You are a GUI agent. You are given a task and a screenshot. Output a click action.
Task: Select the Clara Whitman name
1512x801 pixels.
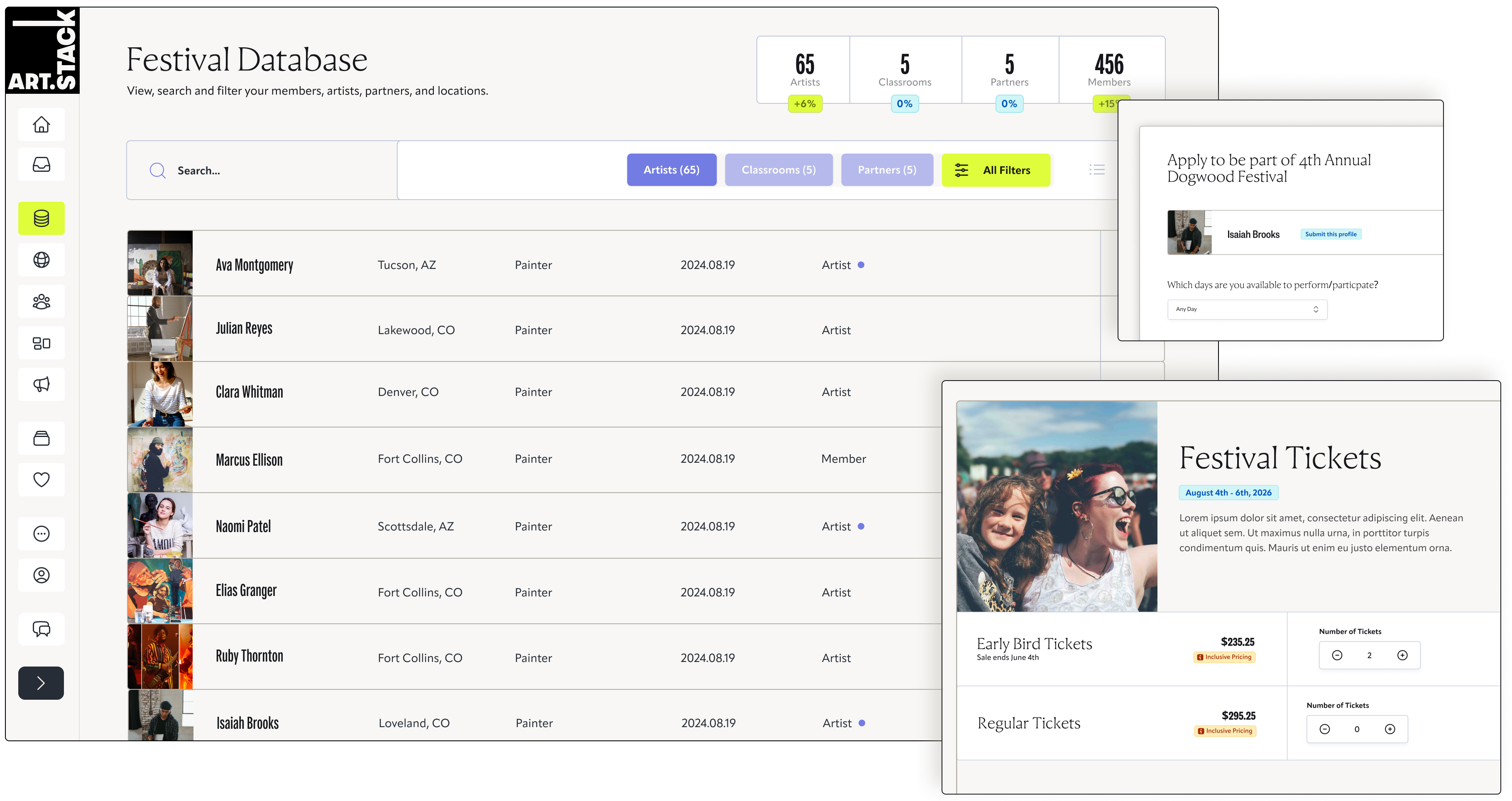250,392
